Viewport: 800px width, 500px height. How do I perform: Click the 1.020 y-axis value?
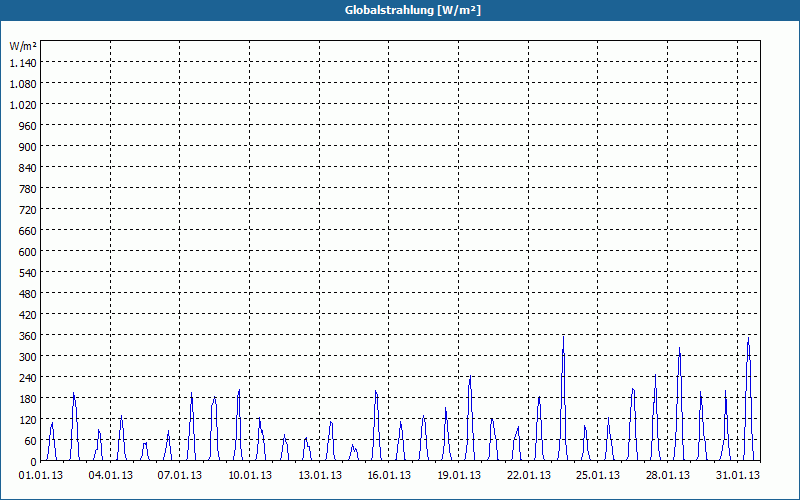[23, 105]
